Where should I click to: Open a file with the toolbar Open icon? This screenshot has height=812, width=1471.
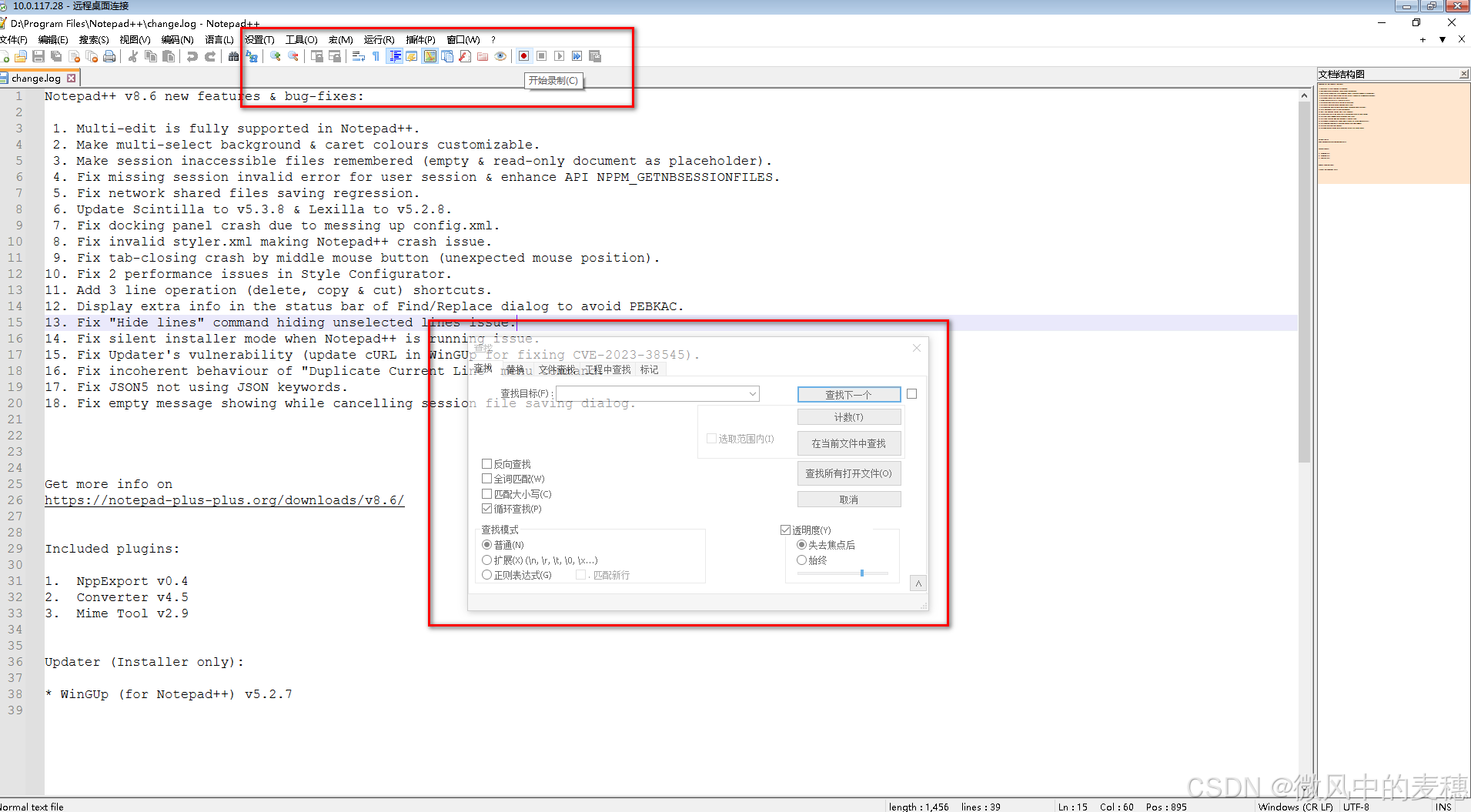21,56
